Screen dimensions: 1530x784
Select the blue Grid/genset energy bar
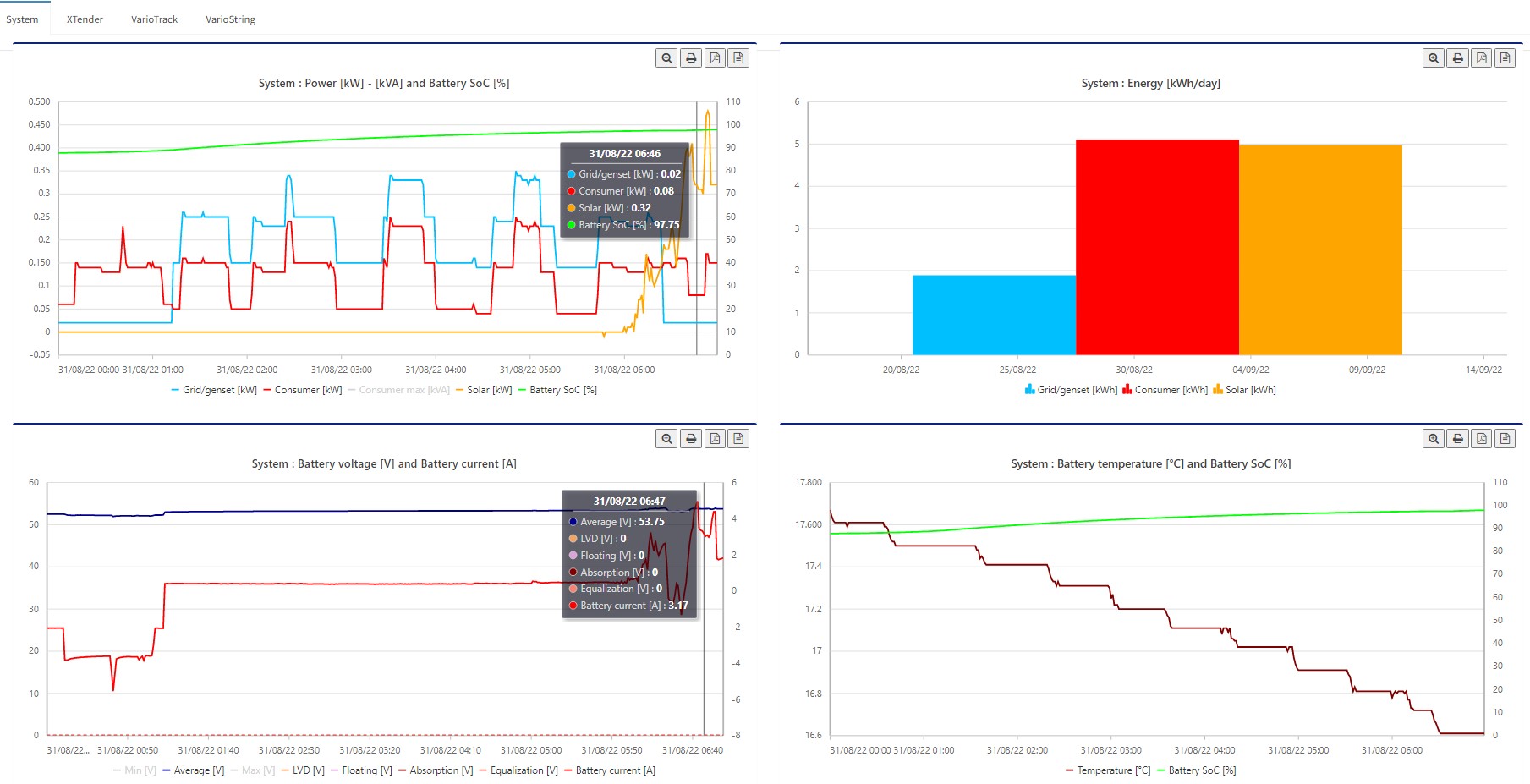point(994,315)
